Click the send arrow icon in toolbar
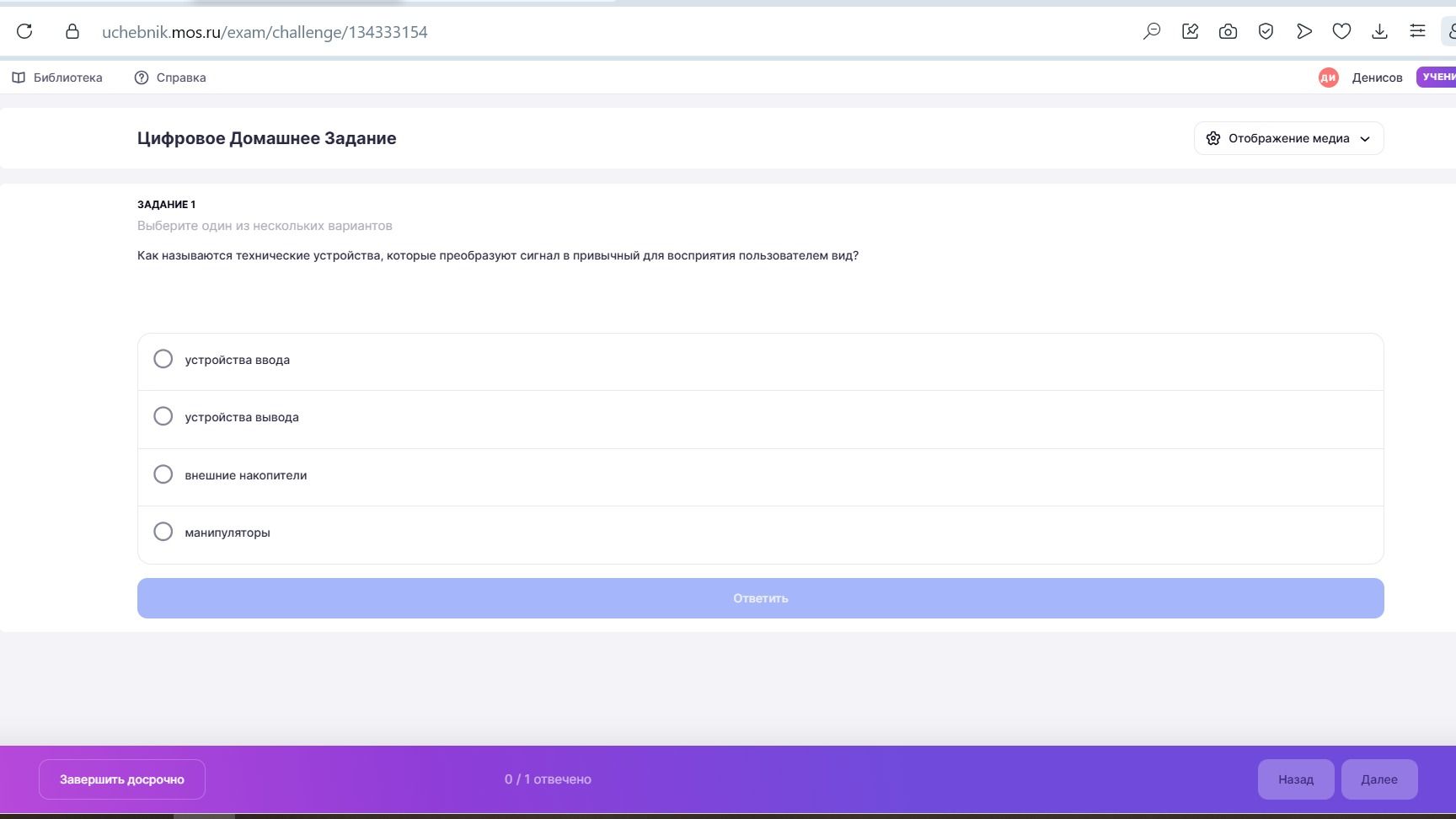 (1303, 31)
